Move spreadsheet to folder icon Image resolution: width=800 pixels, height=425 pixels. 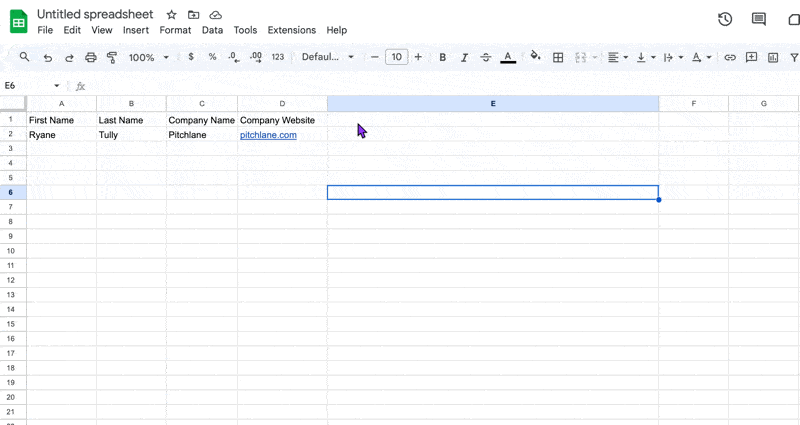(x=193, y=15)
